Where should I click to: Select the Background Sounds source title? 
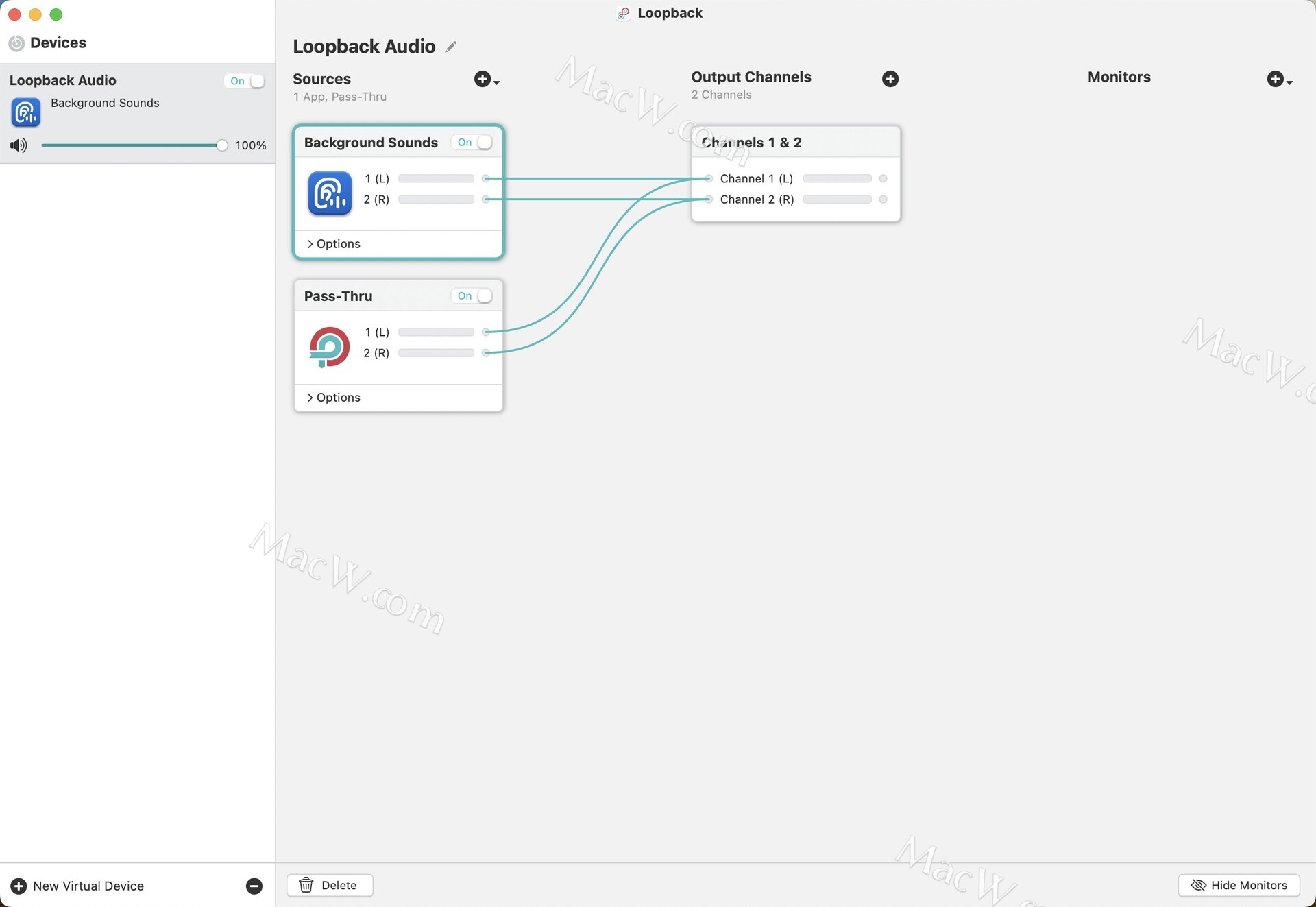[371, 143]
